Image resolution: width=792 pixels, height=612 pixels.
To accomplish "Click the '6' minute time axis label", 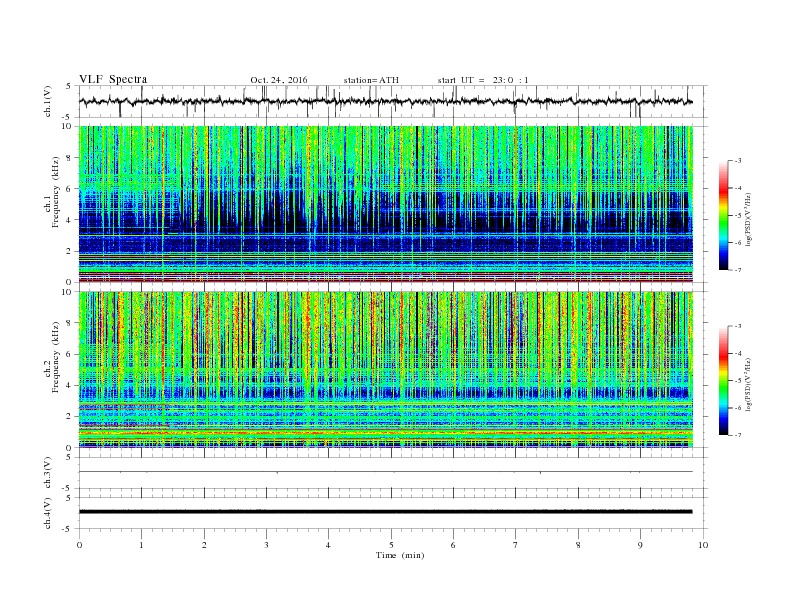I will coord(453,545).
